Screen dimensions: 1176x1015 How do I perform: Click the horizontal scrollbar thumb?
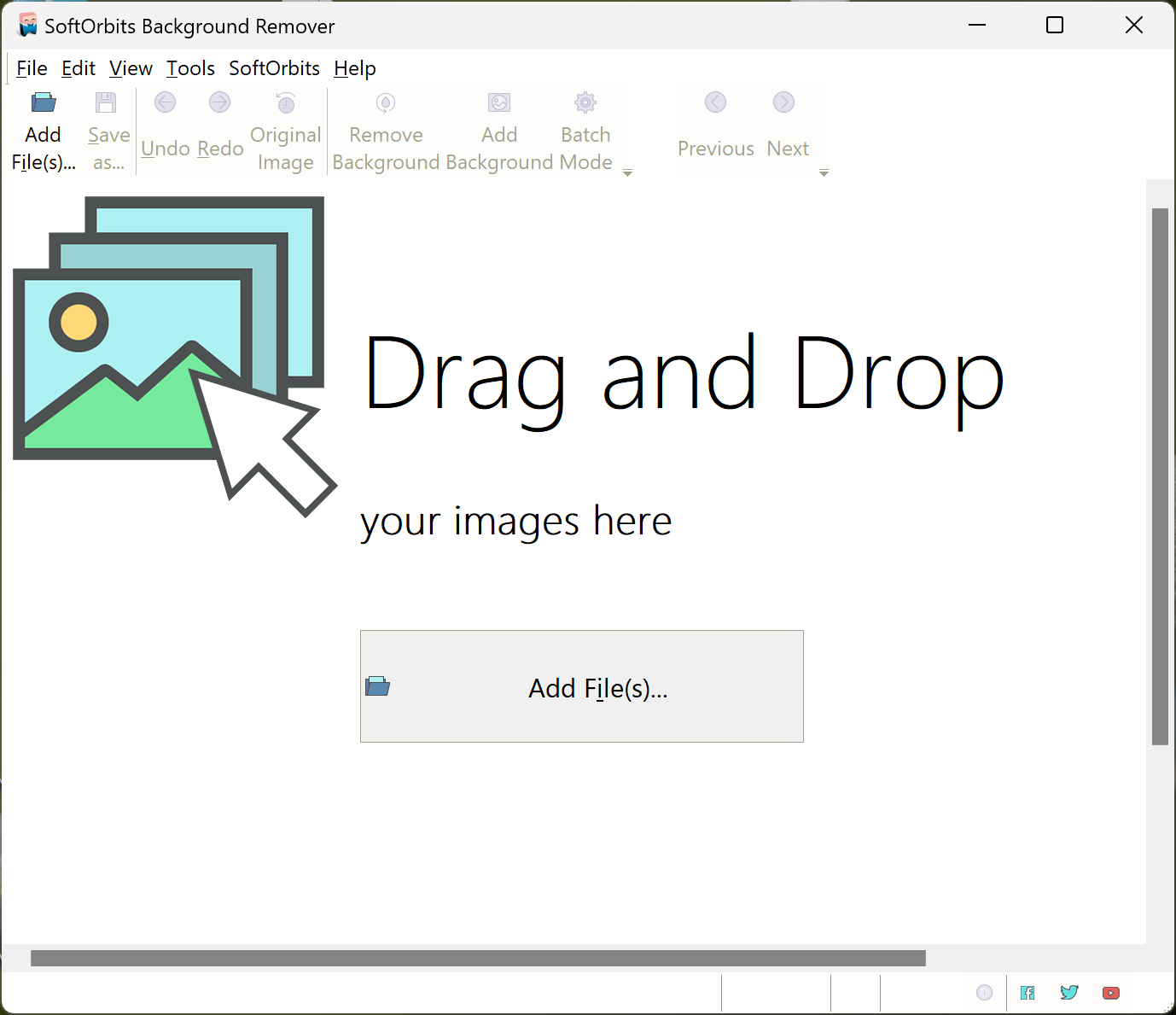(478, 958)
